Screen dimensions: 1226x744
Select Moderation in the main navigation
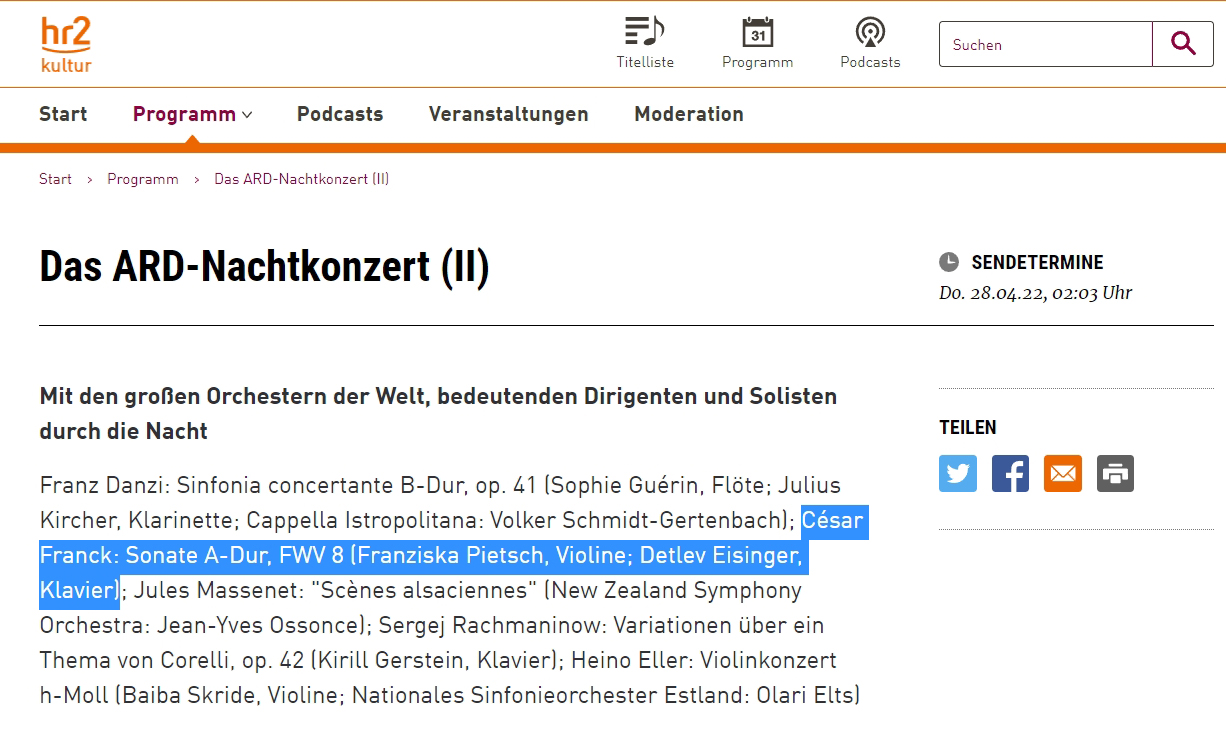[689, 114]
